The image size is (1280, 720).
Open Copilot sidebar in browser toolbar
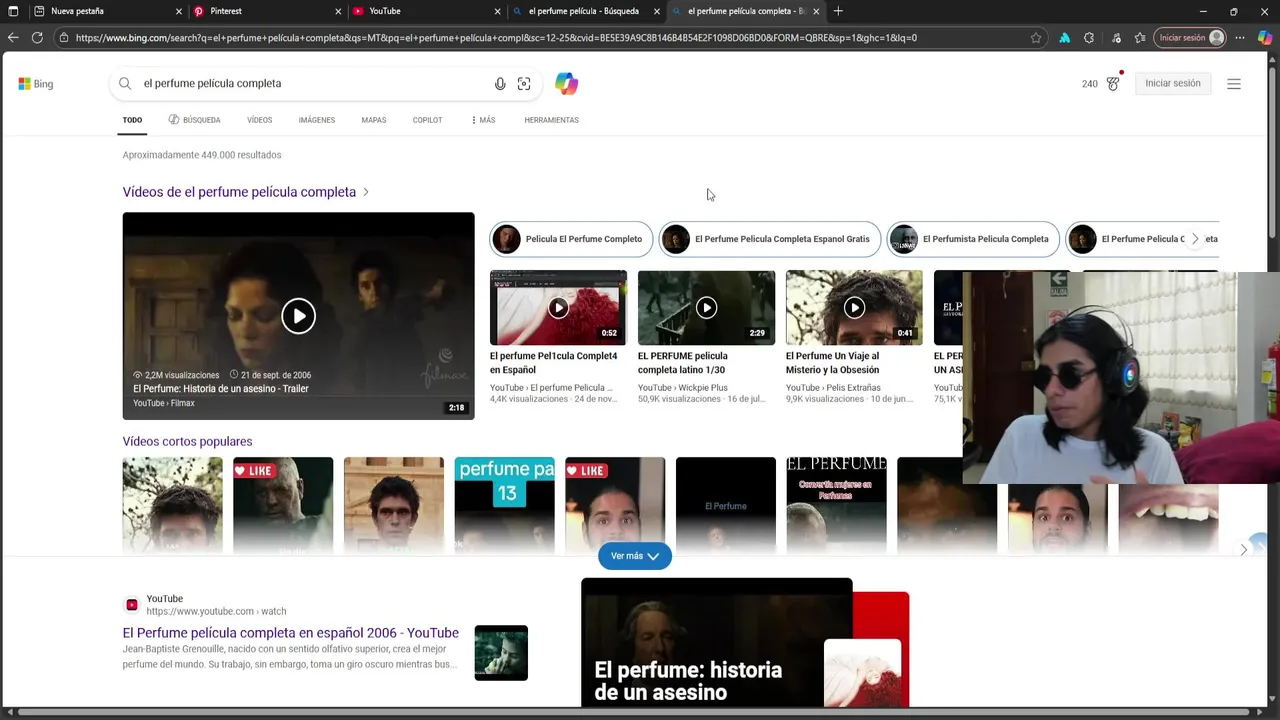[1265, 38]
